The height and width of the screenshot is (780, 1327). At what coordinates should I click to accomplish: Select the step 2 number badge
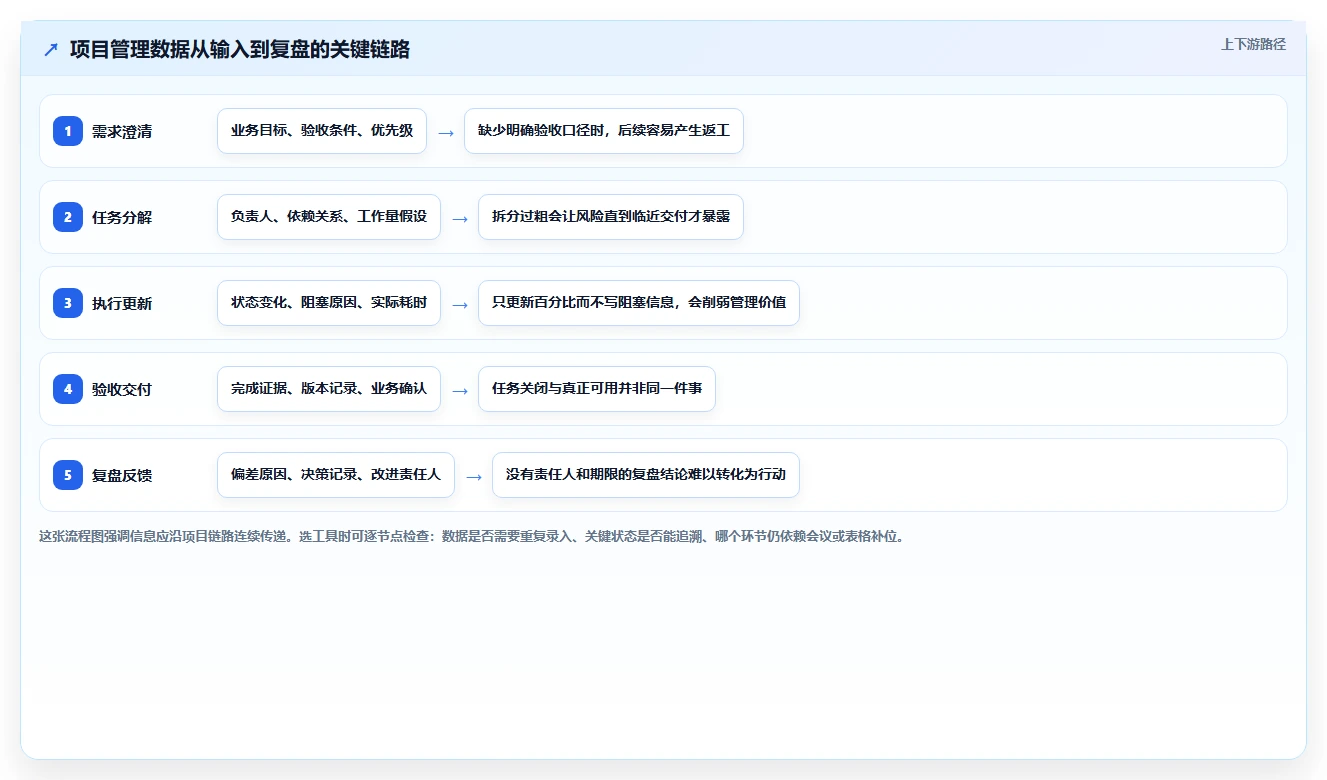click(x=68, y=217)
